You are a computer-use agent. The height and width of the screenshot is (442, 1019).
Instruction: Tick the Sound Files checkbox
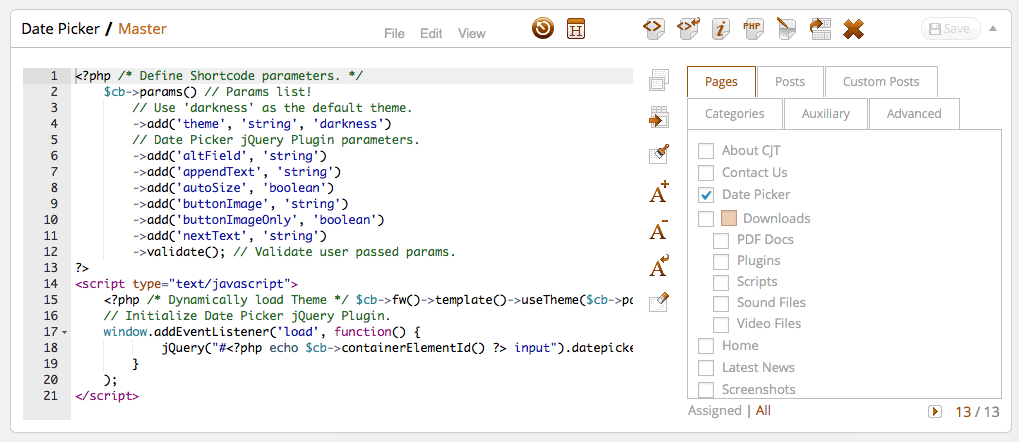(x=721, y=303)
